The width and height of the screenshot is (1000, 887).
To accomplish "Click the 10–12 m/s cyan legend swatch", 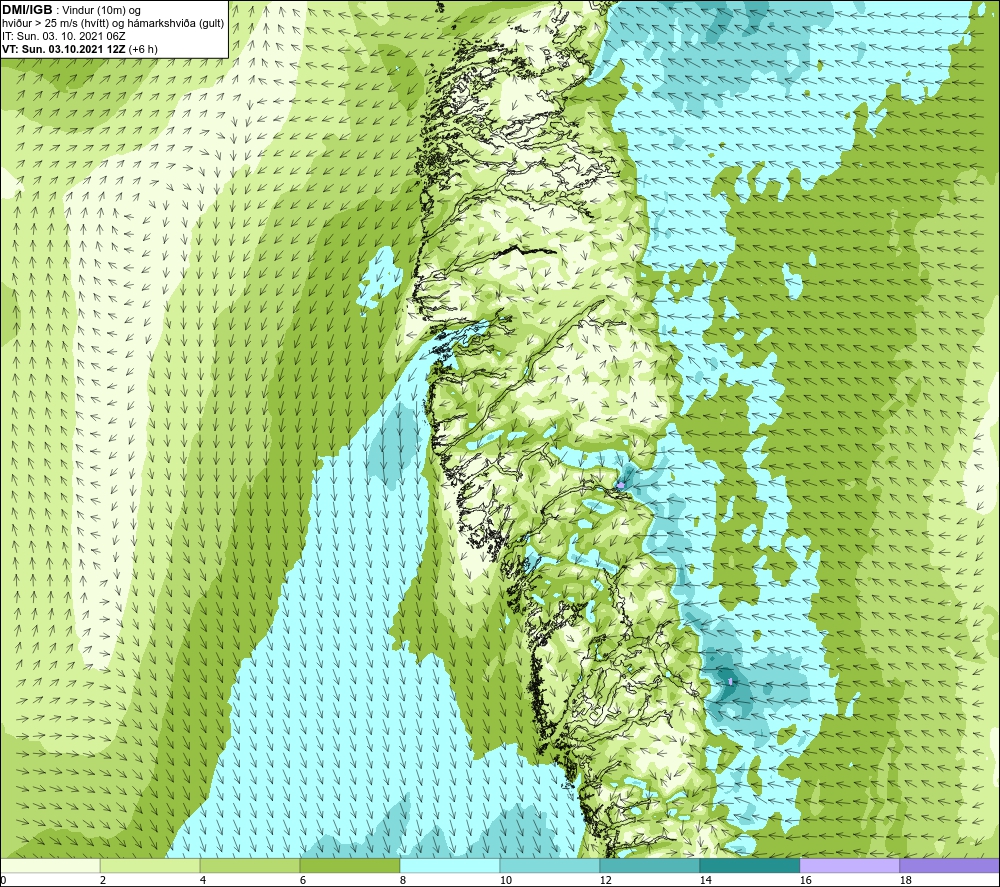I will (550, 865).
